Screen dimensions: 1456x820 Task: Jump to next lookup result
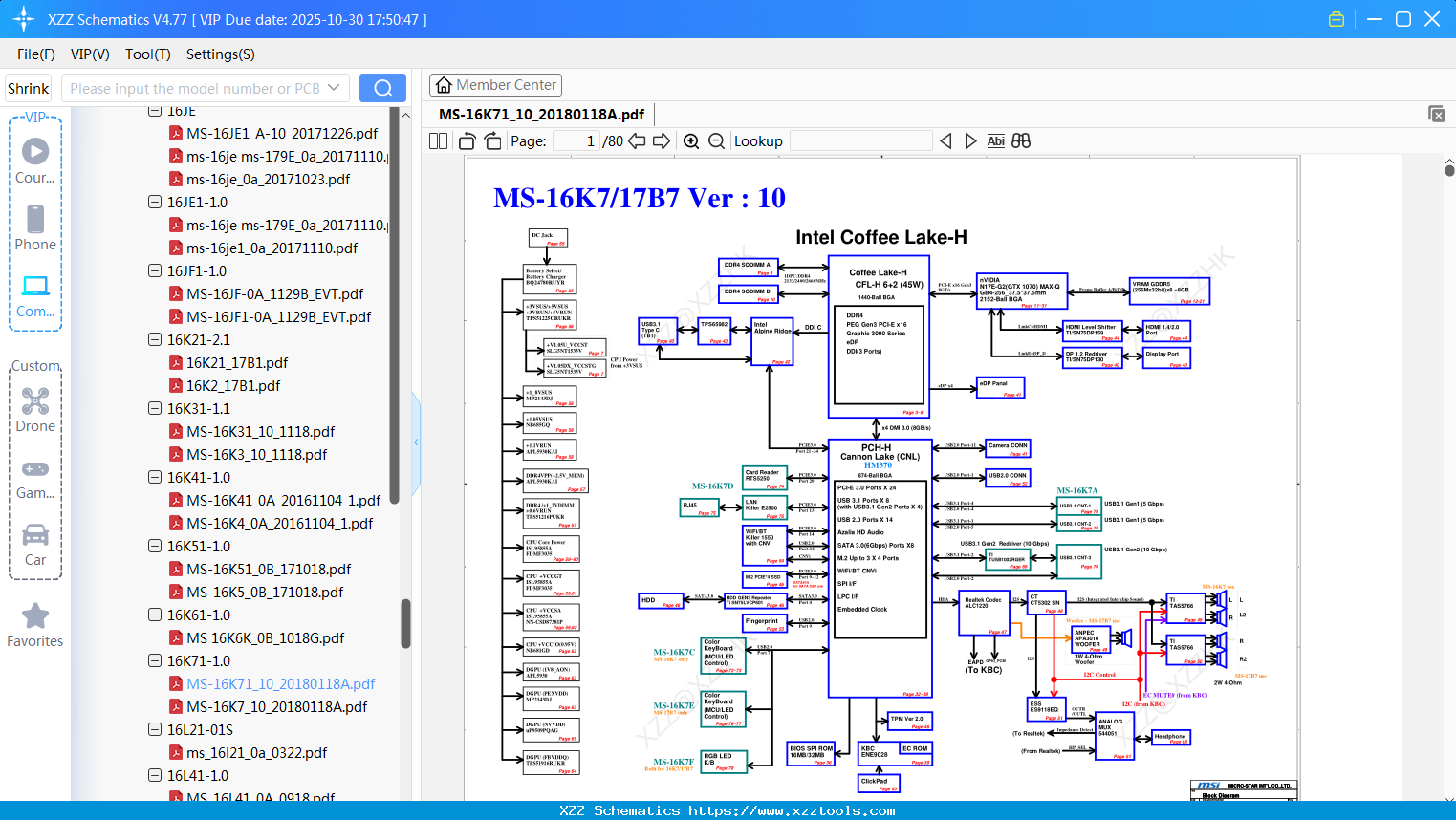(x=971, y=141)
